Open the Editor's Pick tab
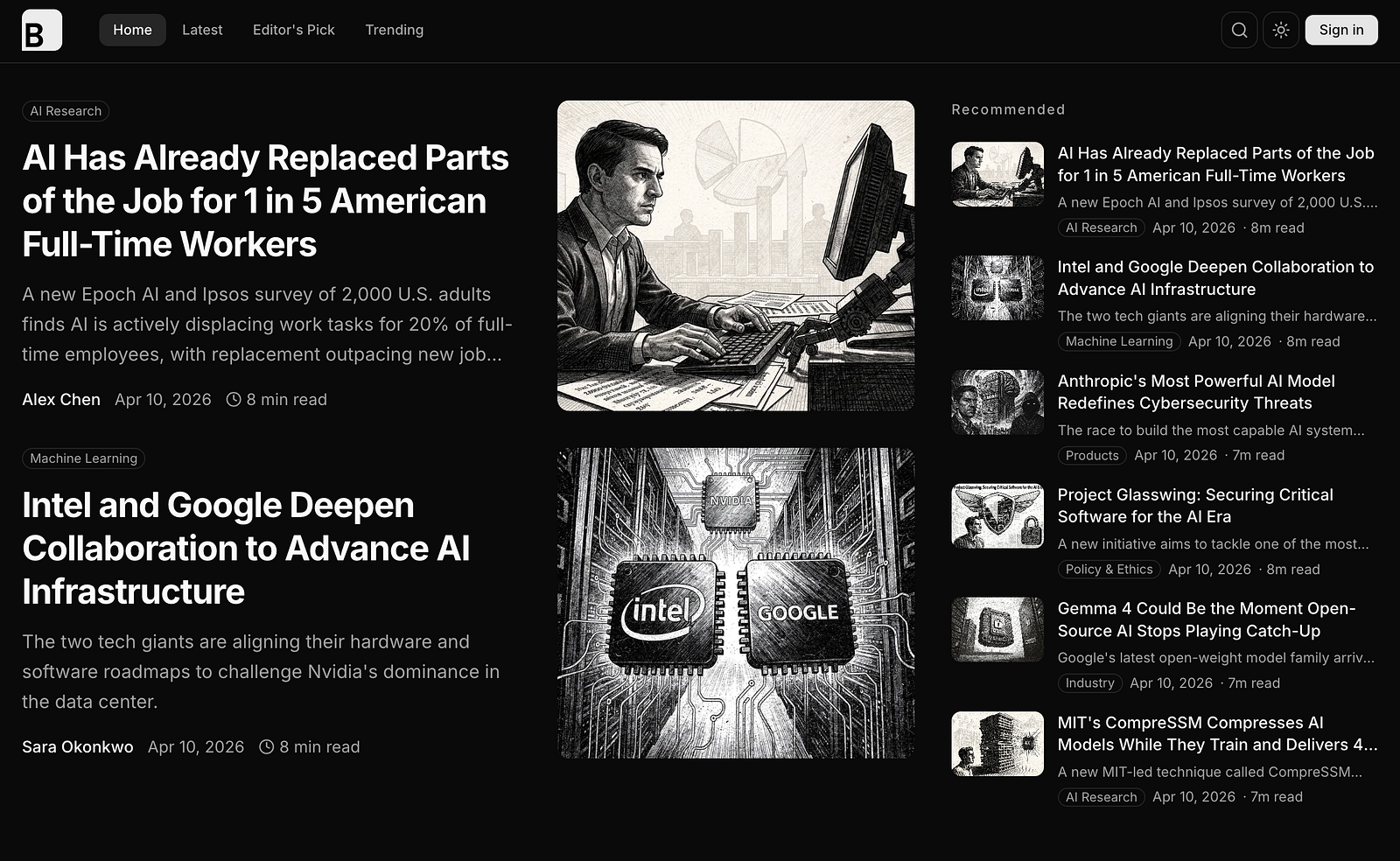Screen dimensions: 1400x861 pos(294,30)
